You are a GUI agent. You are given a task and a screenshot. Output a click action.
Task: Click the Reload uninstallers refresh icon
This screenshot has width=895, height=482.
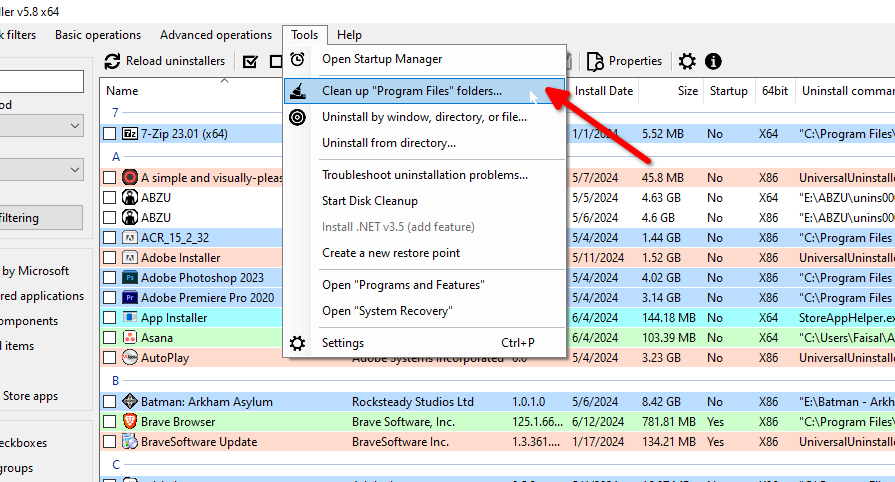tap(112, 61)
